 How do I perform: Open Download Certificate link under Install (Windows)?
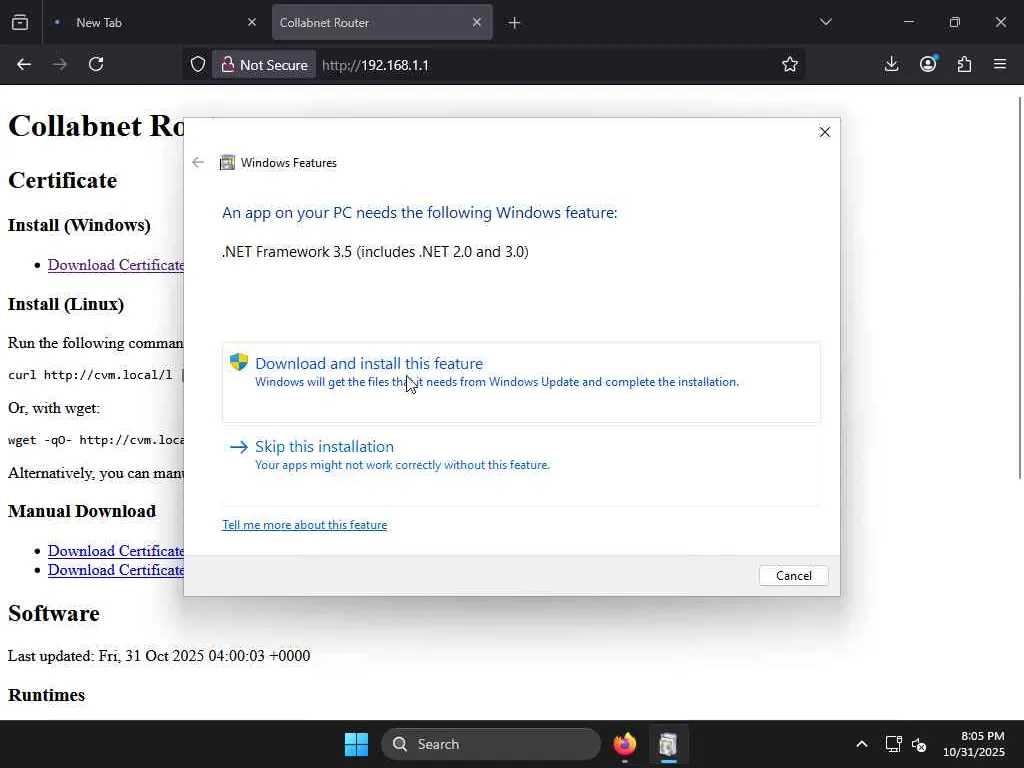click(116, 264)
